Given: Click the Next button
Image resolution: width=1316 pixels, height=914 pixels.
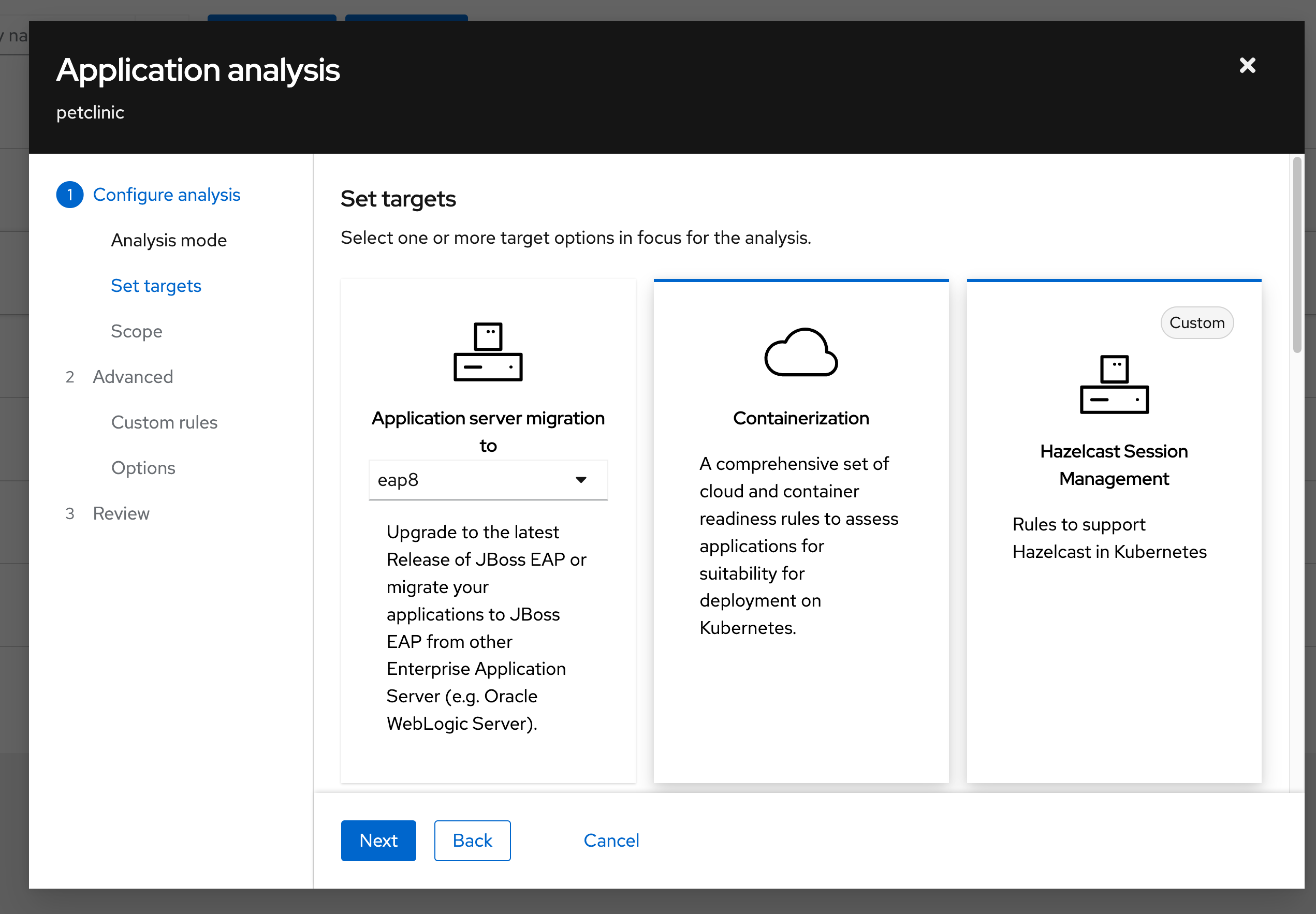Looking at the screenshot, I should coord(378,840).
